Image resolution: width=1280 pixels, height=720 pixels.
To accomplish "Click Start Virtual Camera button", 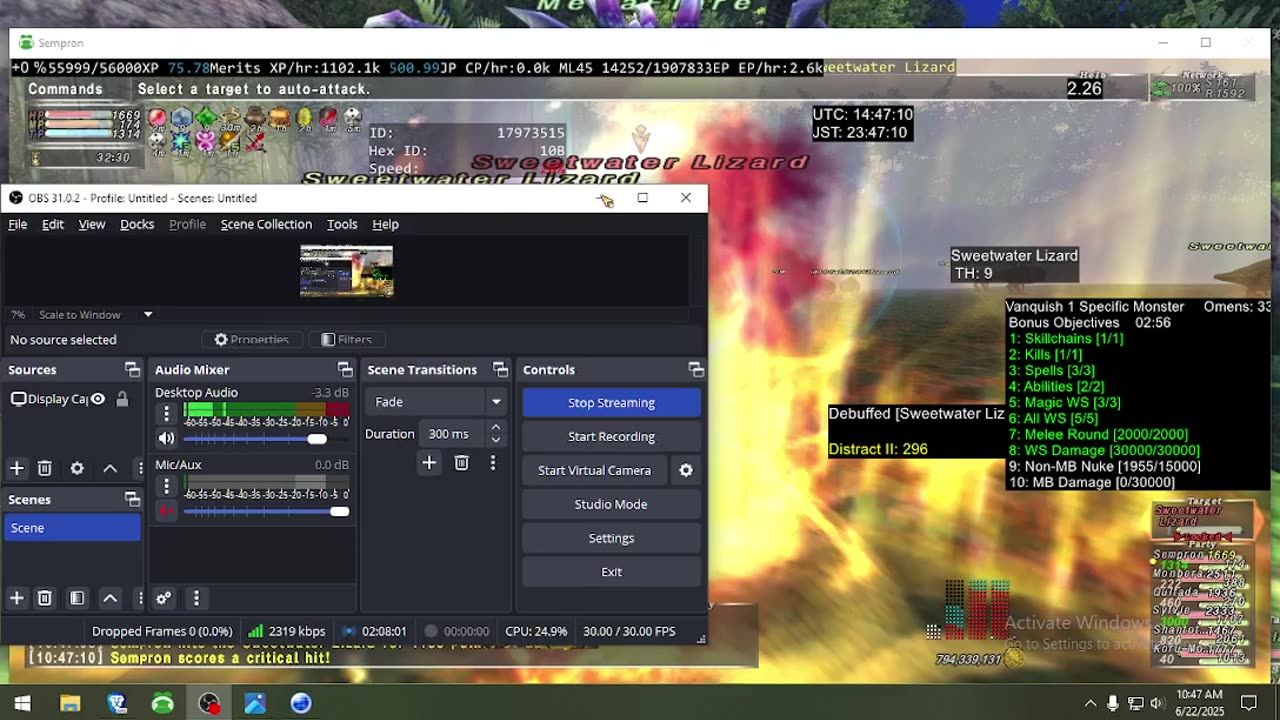I will (x=594, y=470).
